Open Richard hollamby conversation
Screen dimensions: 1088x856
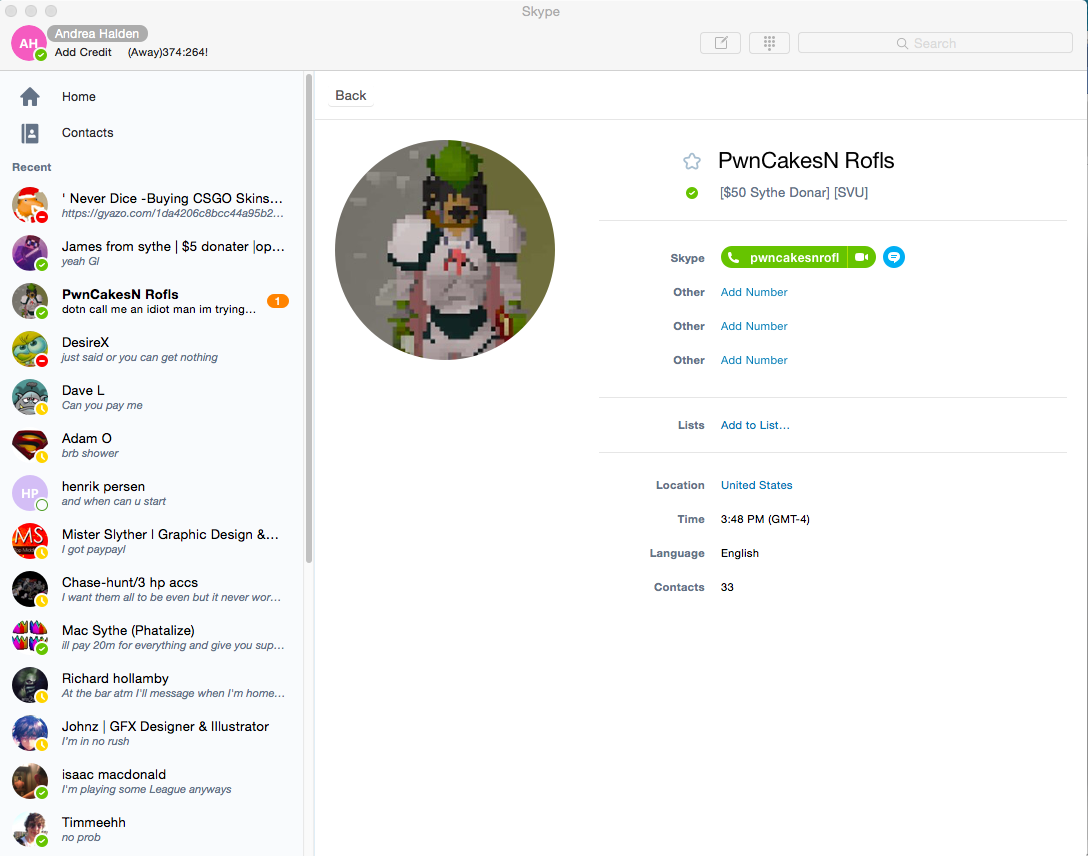pos(151,685)
